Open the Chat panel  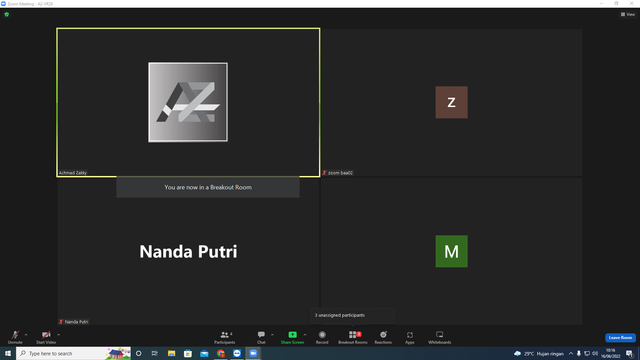pos(261,337)
